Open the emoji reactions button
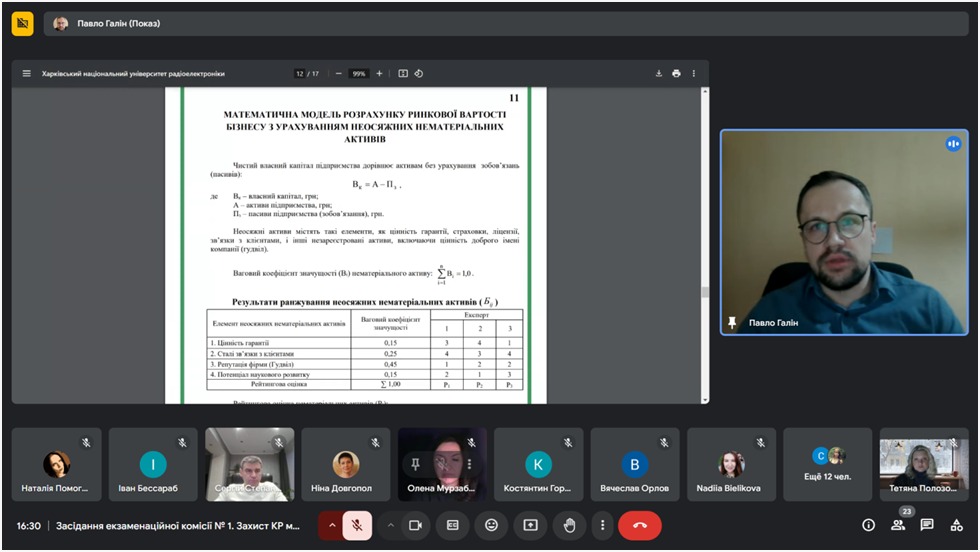The height and width of the screenshot is (552, 980). pos(491,525)
